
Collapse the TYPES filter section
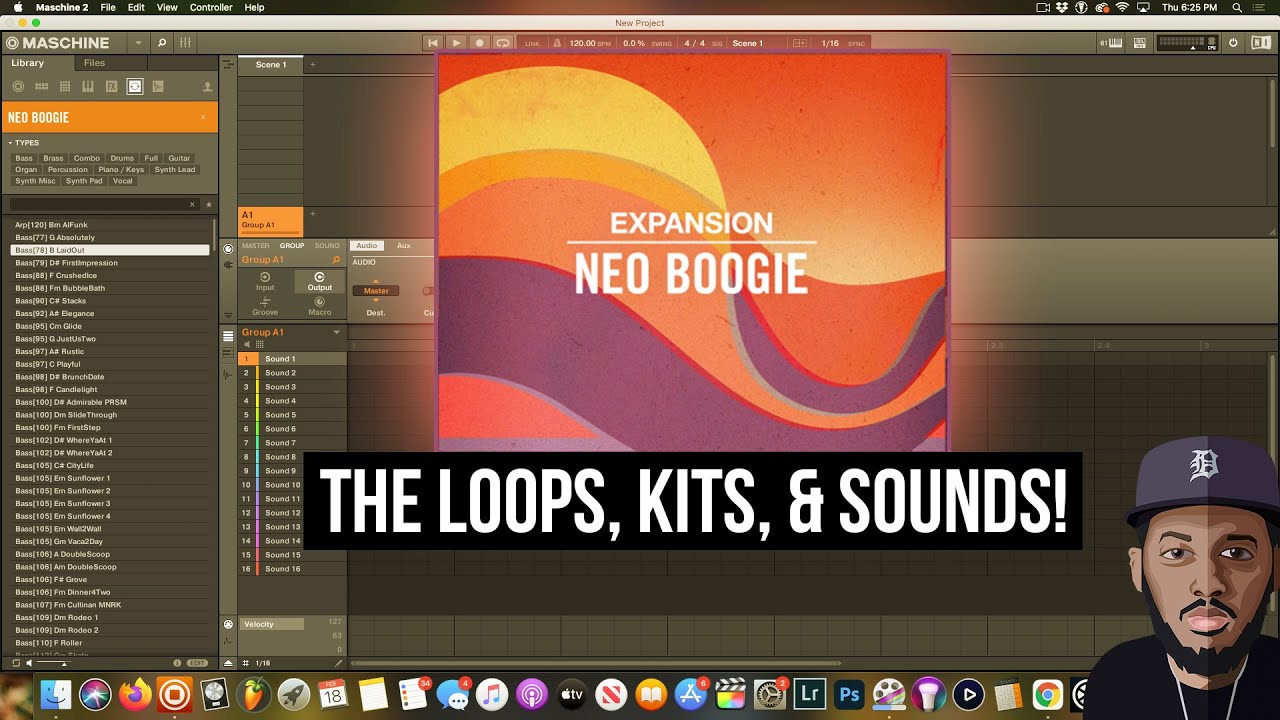pos(10,143)
